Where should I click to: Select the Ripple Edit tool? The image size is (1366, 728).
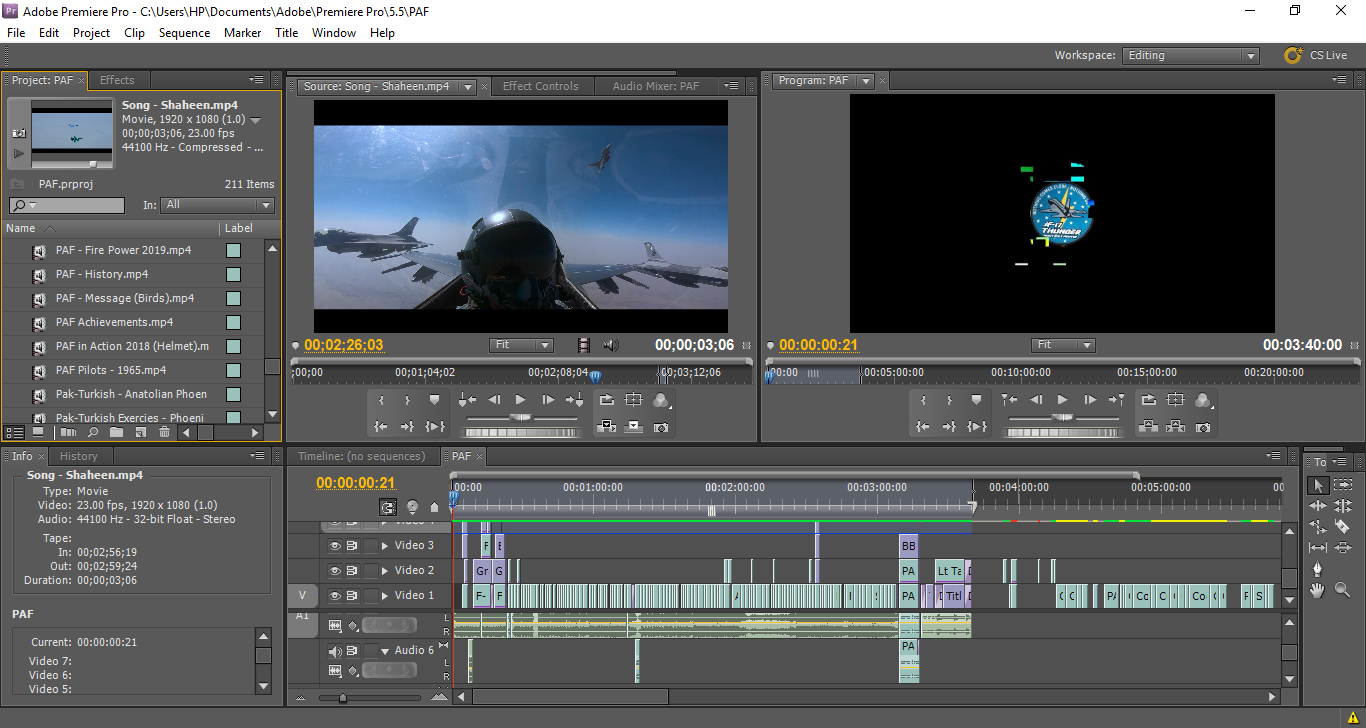[x=1318, y=506]
